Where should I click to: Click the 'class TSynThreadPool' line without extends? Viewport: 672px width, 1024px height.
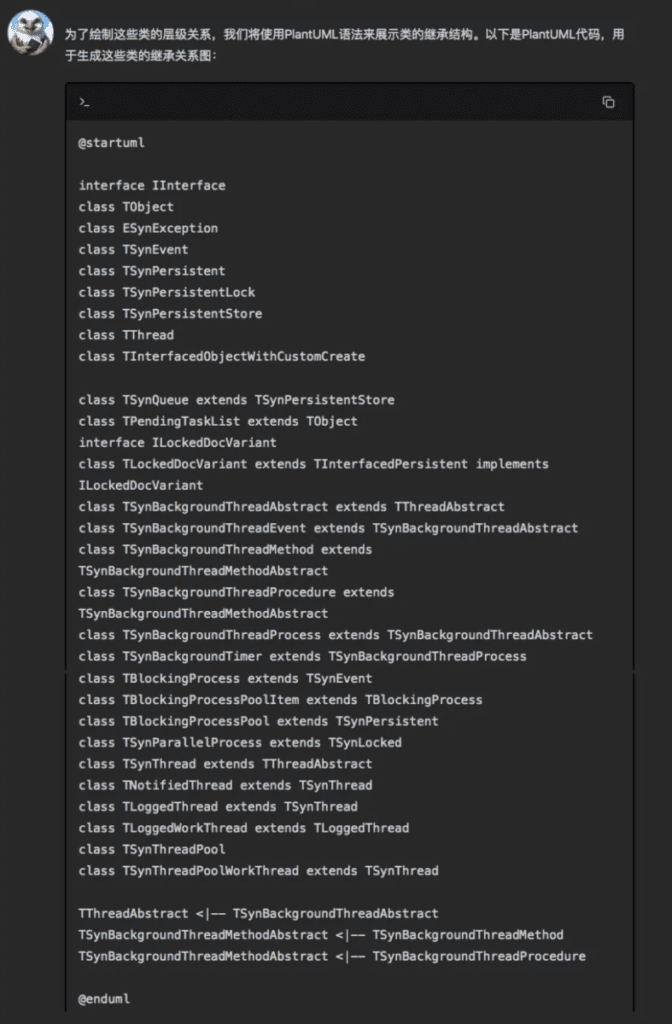pos(152,849)
